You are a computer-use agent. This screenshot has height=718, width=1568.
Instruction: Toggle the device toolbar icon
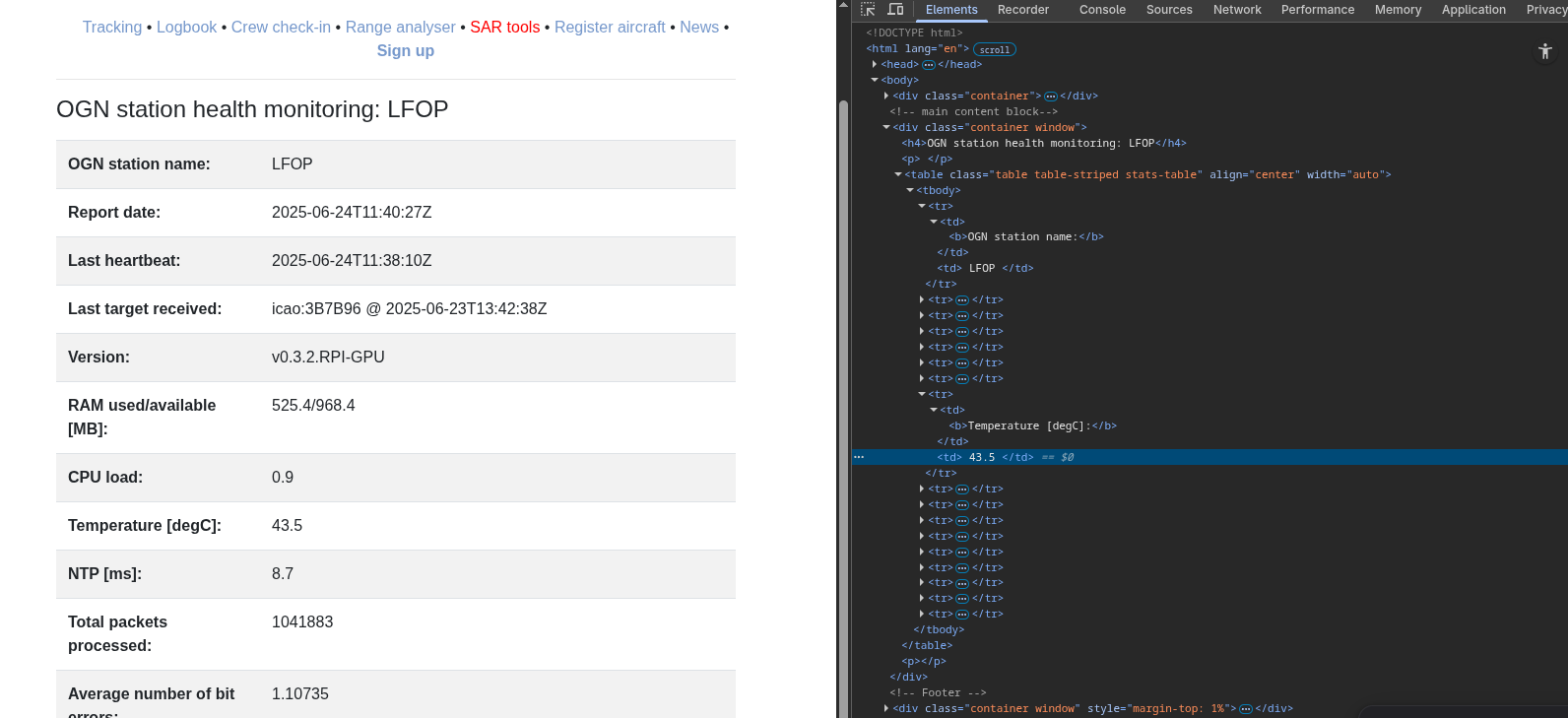pyautogui.click(x=895, y=10)
